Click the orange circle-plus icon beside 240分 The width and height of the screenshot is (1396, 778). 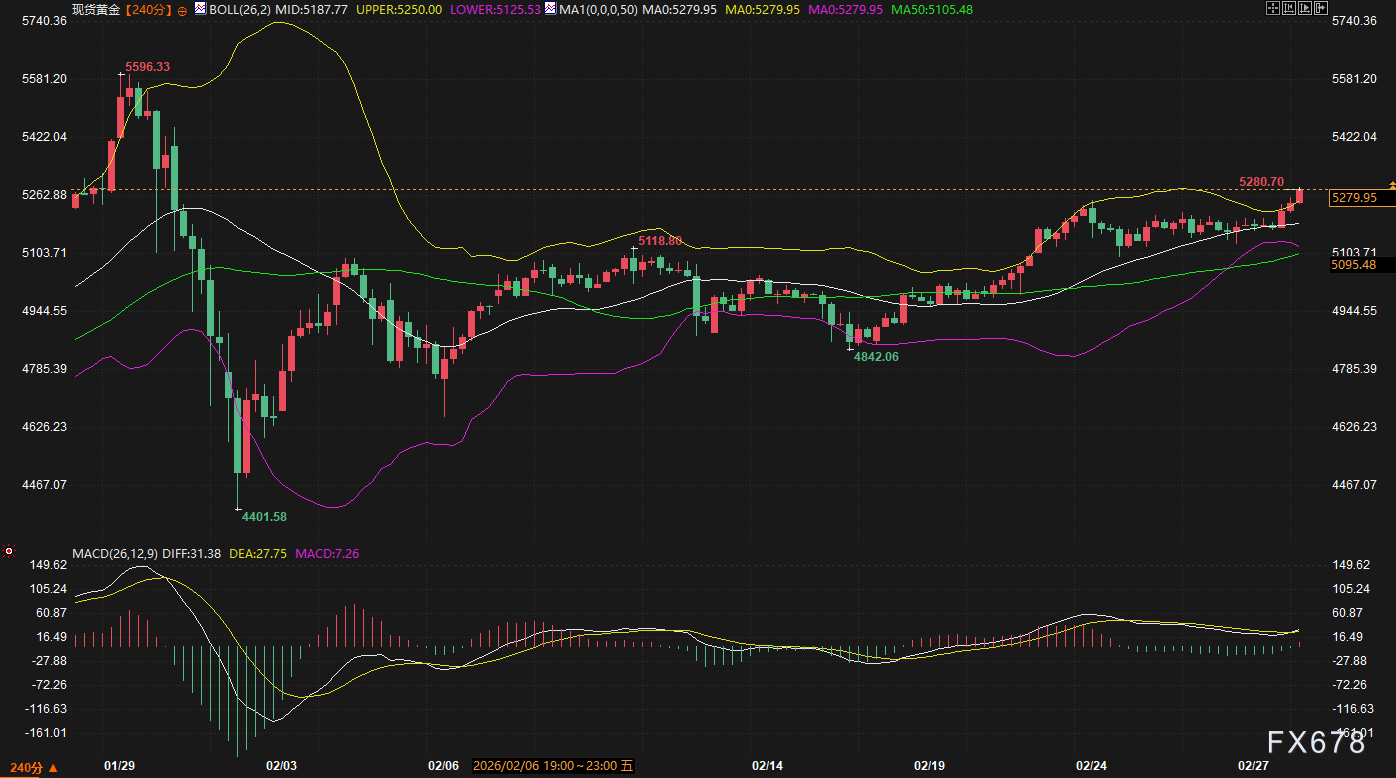pos(182,10)
